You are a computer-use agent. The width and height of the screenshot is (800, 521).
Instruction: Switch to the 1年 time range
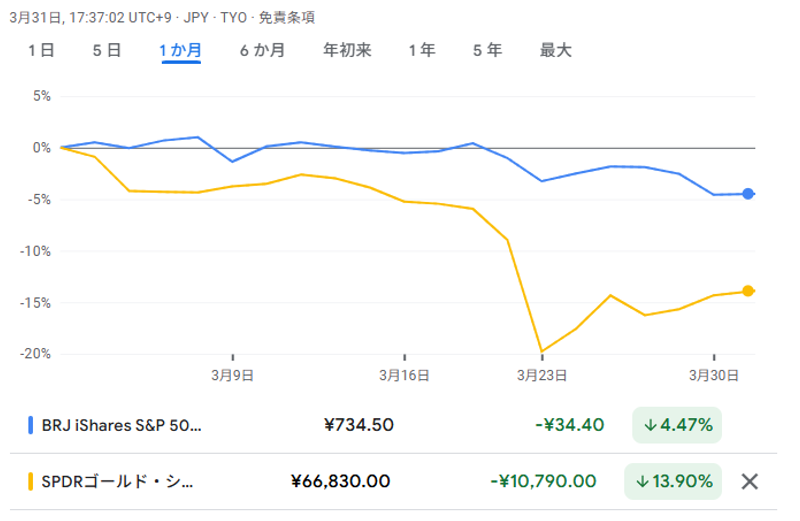coord(422,50)
